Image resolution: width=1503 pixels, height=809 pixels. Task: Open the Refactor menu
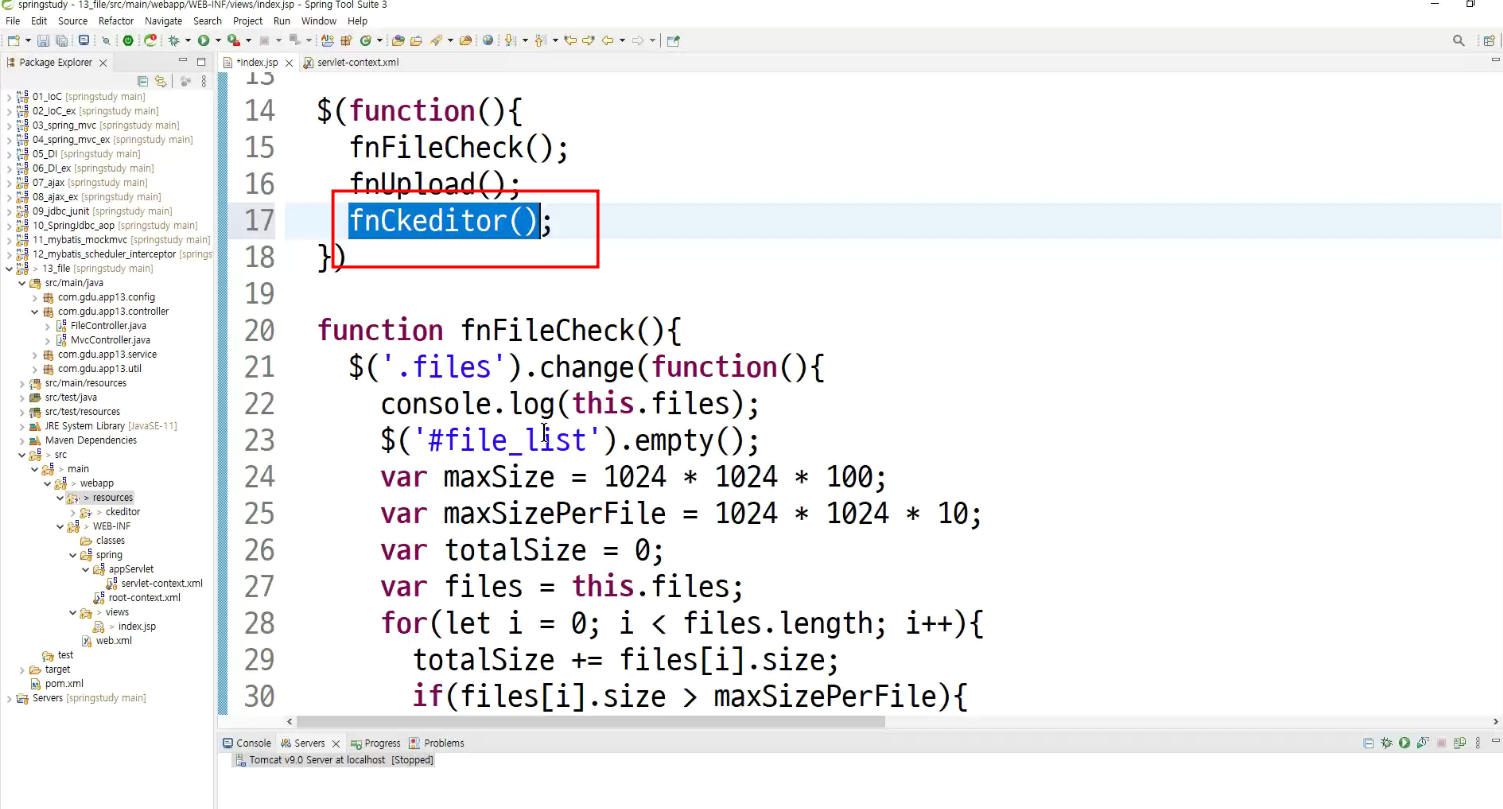116,20
